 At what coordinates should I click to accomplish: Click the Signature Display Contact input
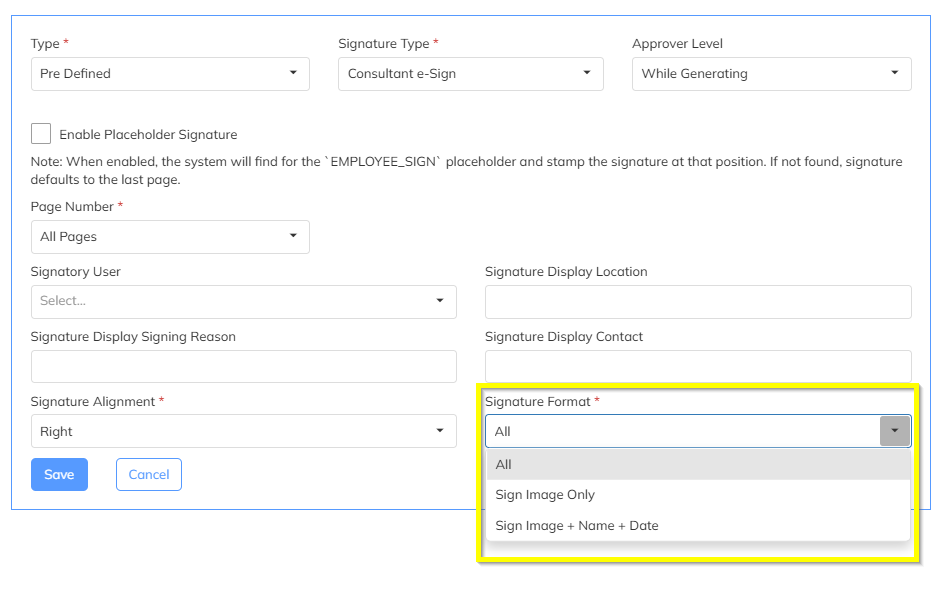[x=698, y=365]
